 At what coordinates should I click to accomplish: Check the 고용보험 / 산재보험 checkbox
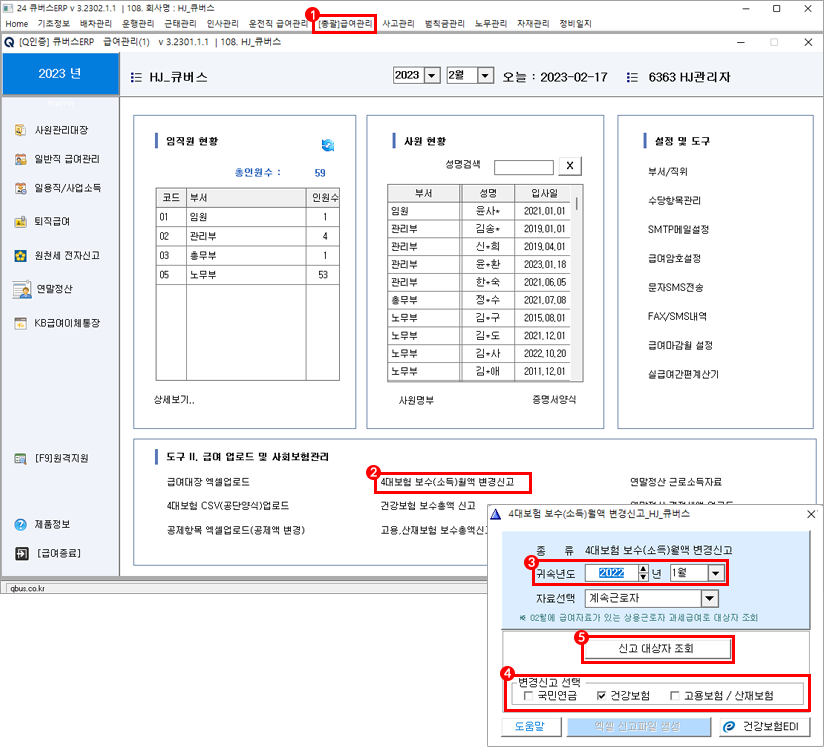tap(675, 695)
